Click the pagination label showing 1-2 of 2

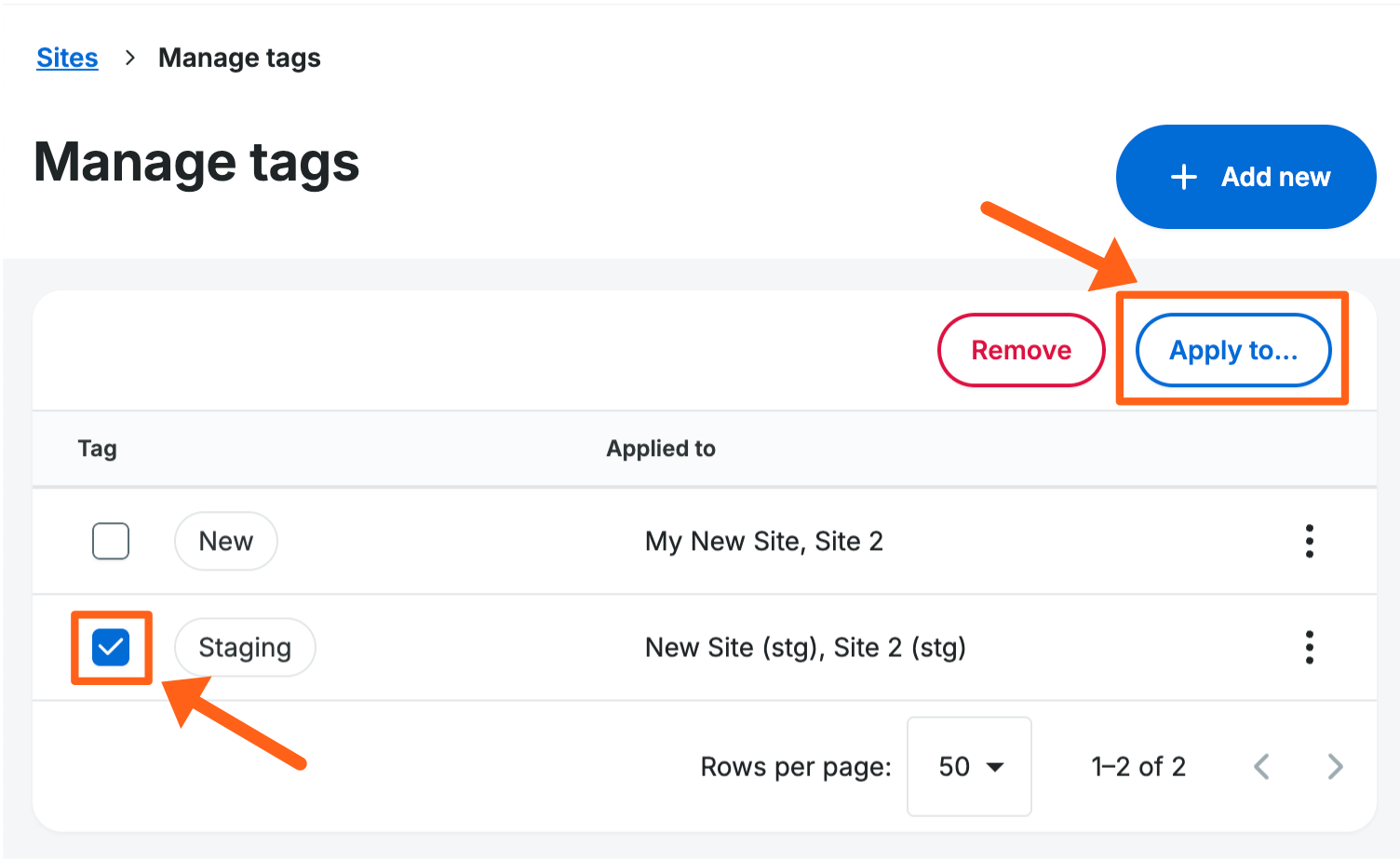coord(1137,766)
